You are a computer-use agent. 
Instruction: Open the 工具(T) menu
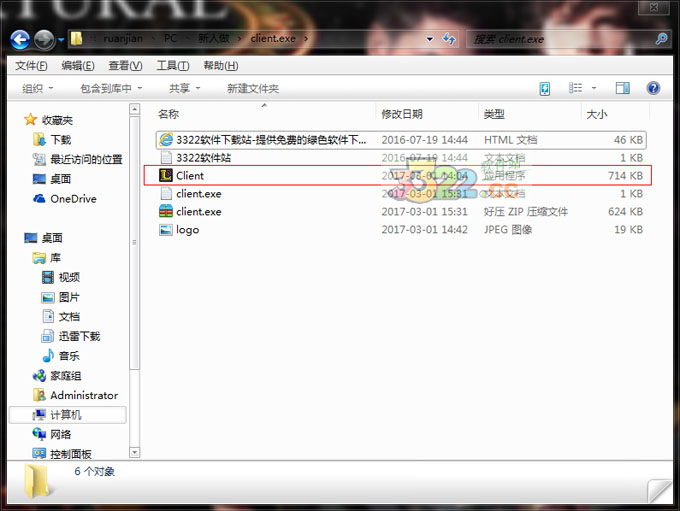173,66
